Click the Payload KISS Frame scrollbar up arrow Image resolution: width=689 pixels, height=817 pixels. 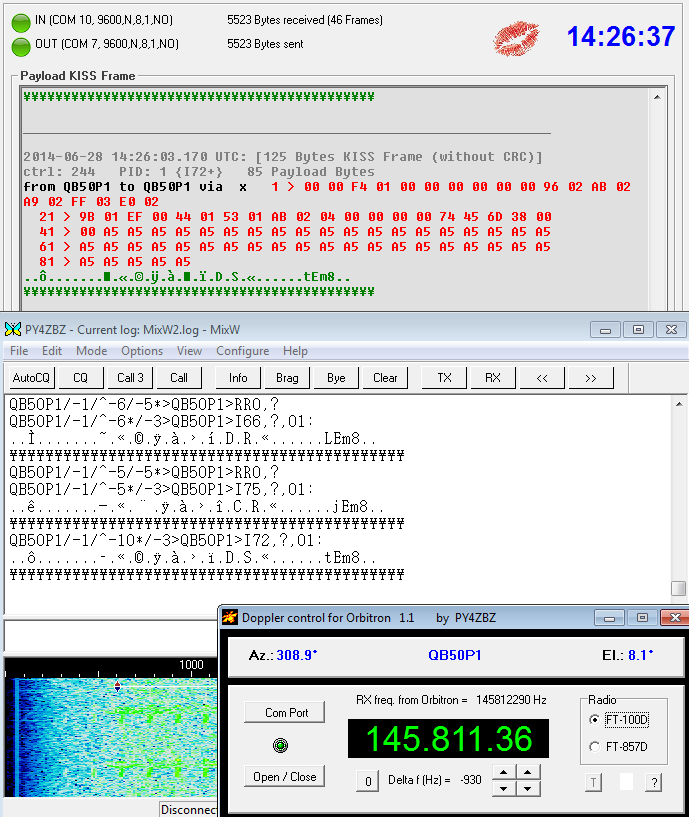657,97
